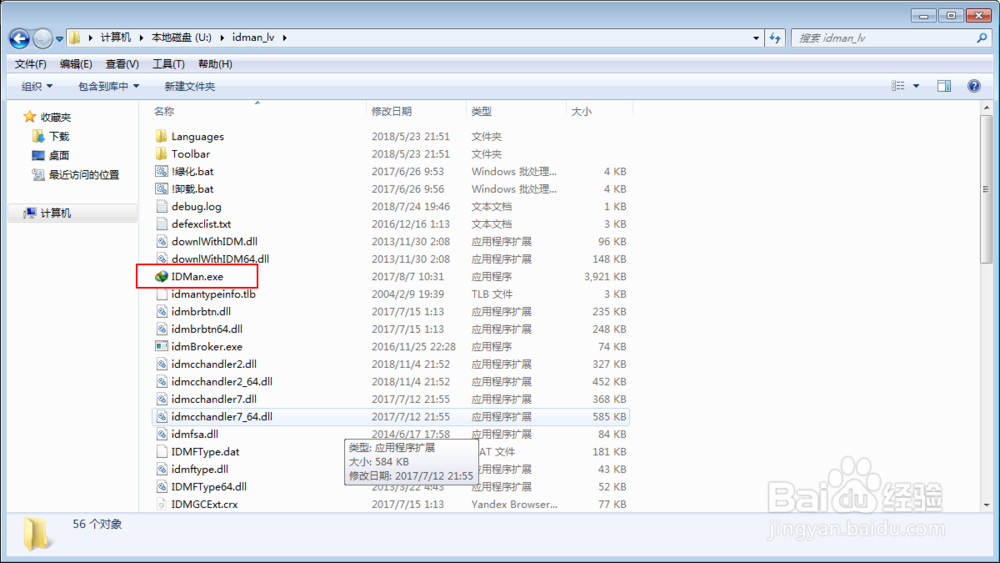Click the Yandex Browser... type cell
This screenshot has height=563, width=1000.
point(514,504)
